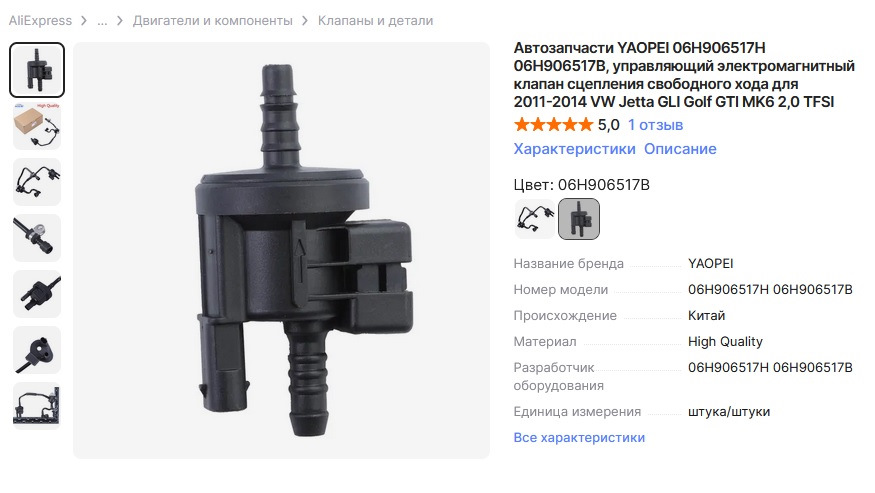This screenshot has height=493, width=875.
Task: Choose the 06H906517B valve color variant
Action: coord(579,219)
